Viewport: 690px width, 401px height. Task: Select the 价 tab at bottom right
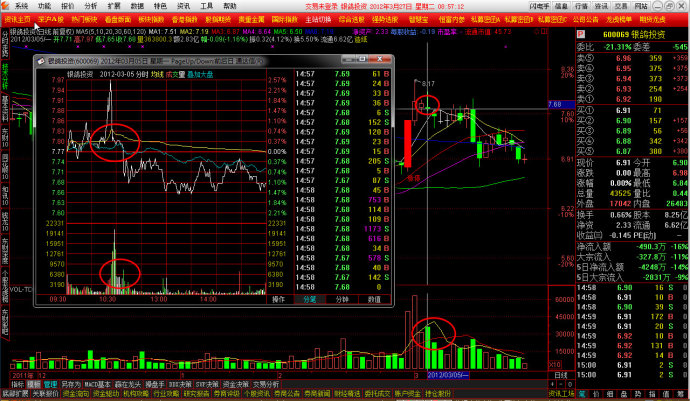596,394
